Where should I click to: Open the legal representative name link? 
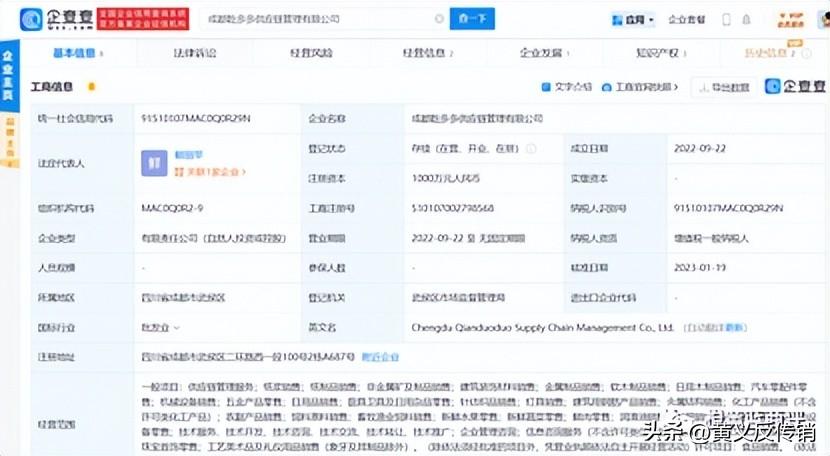(x=188, y=155)
